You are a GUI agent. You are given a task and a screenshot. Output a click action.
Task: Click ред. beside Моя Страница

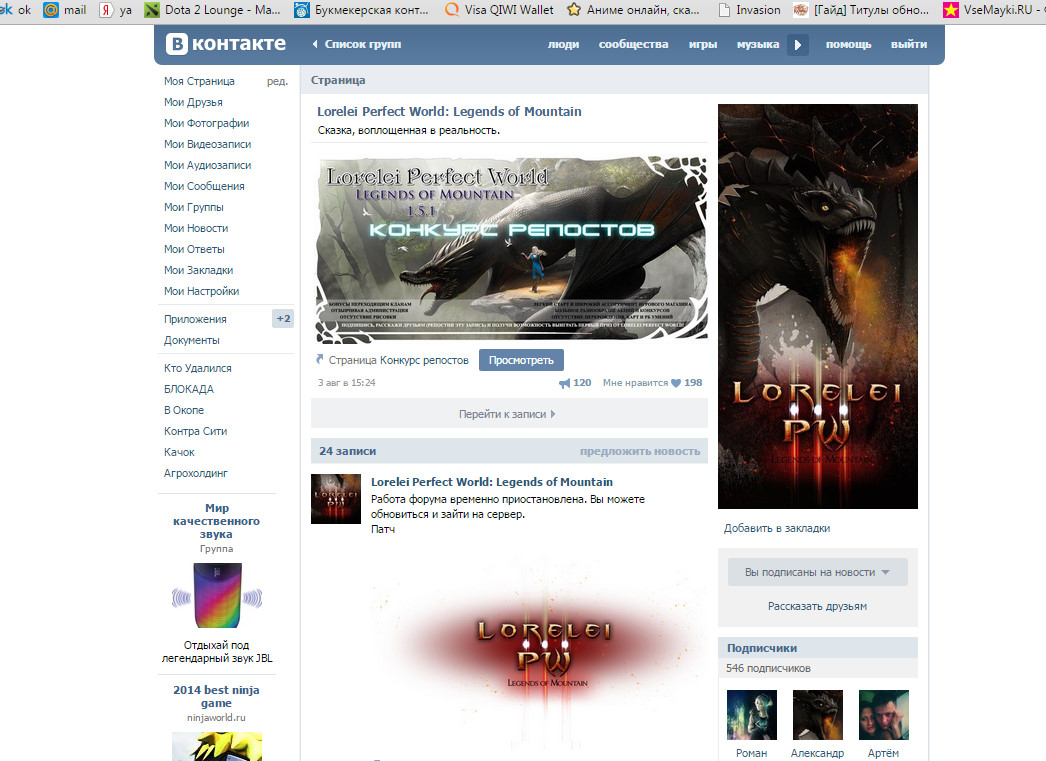[278, 81]
